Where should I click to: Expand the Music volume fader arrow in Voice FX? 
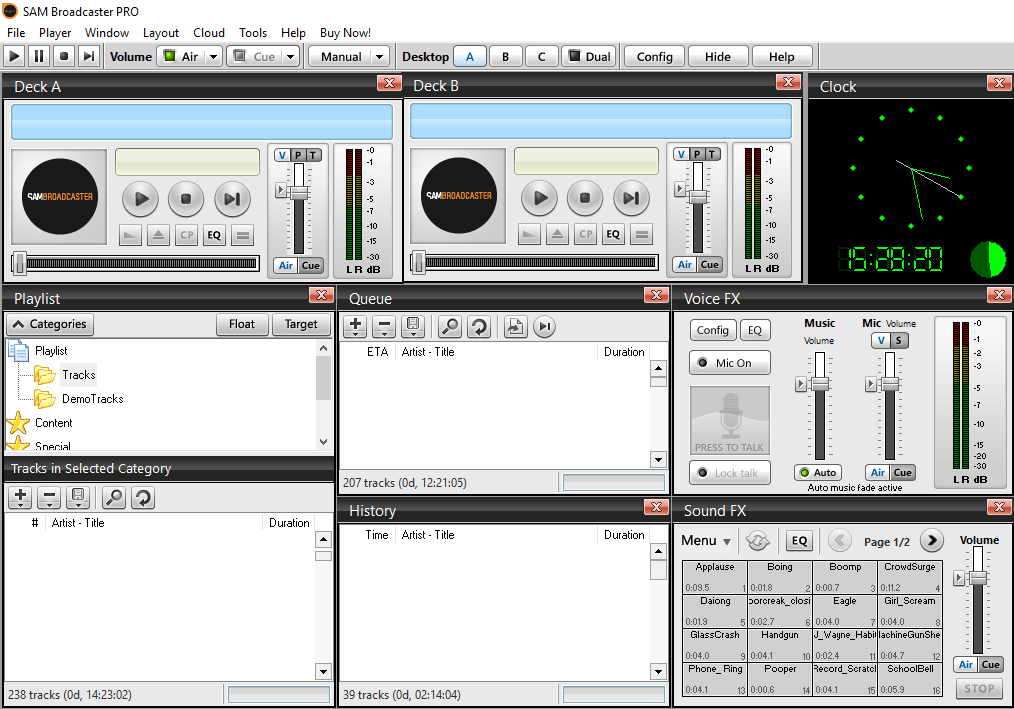(801, 384)
